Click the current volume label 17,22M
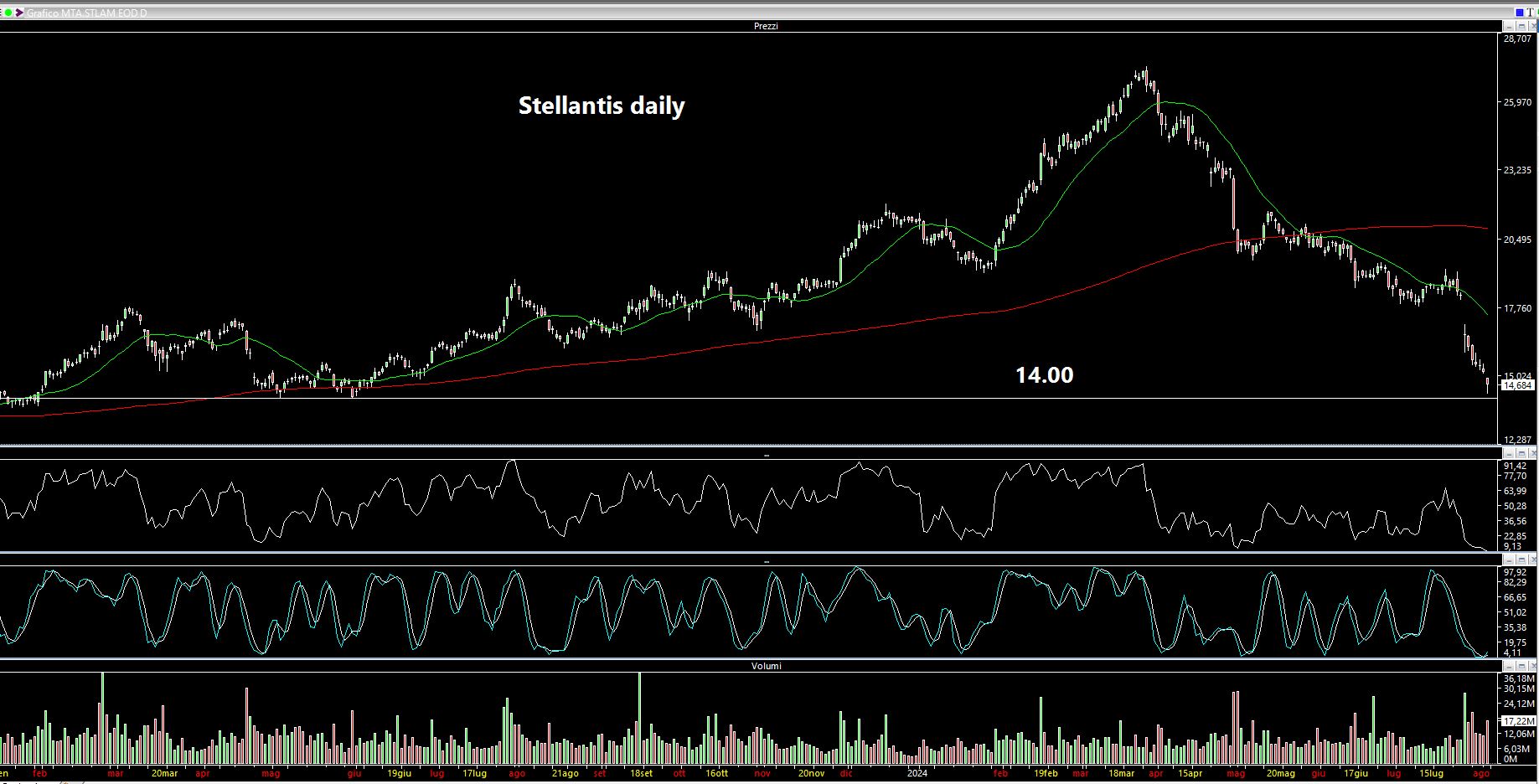 click(x=1519, y=721)
